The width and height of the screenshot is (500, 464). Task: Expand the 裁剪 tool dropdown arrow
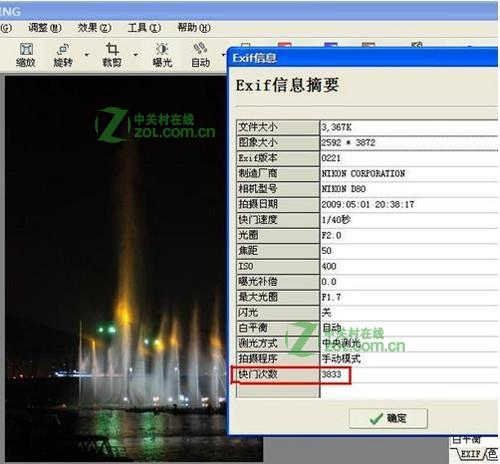136,54
